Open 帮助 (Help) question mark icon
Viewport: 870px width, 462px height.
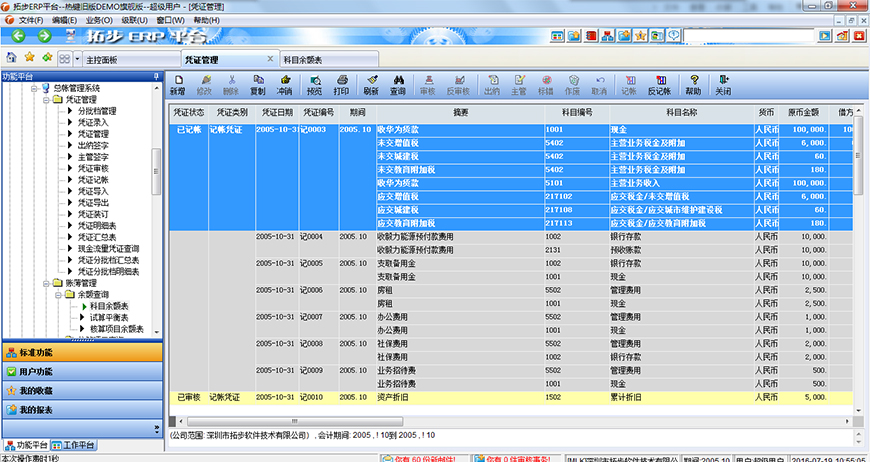(x=693, y=84)
